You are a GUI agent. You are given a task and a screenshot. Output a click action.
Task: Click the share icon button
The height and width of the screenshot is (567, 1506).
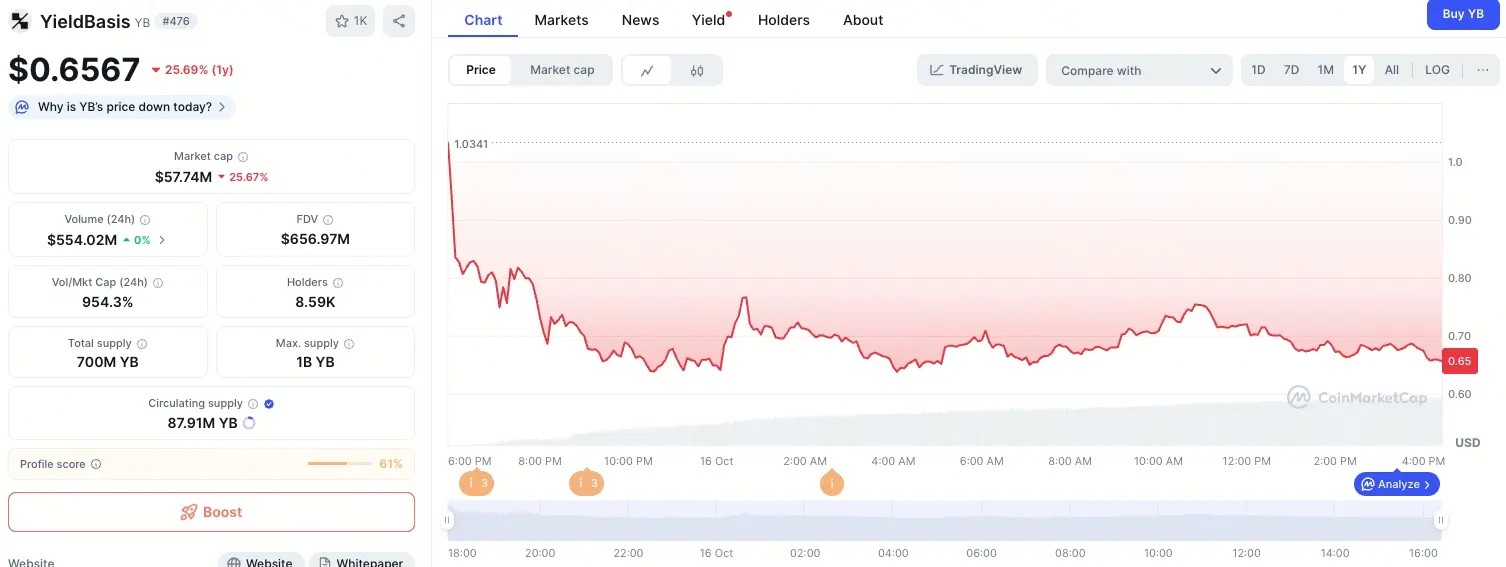(x=399, y=21)
